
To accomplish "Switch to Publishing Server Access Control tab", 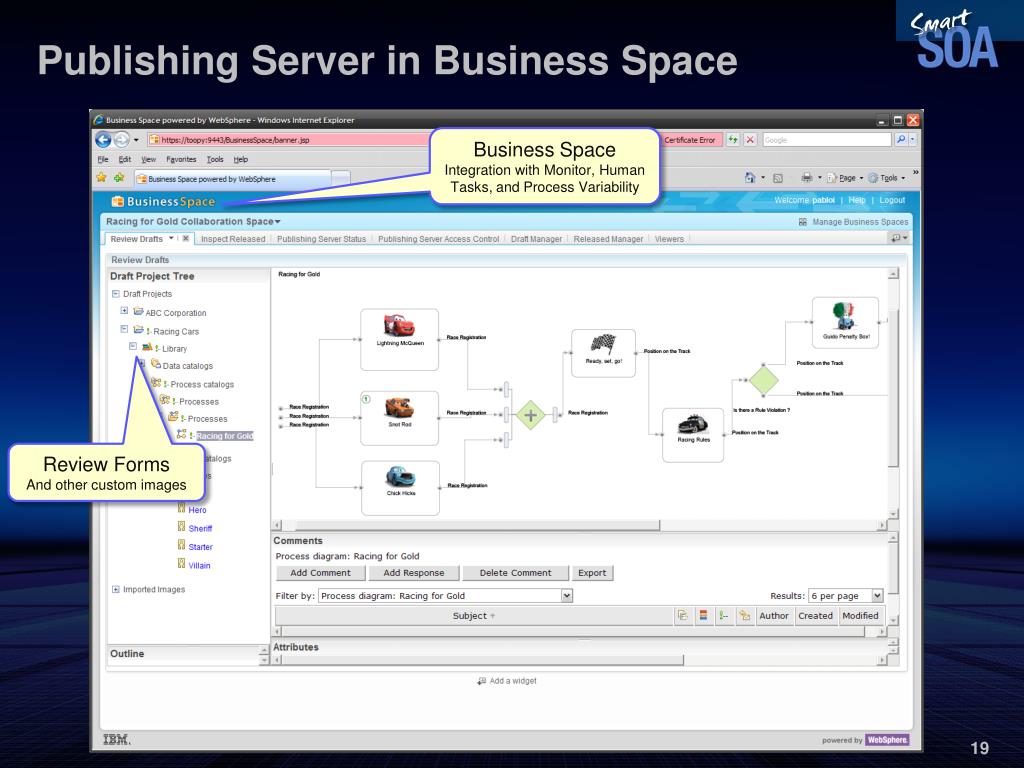I will tap(438, 239).
